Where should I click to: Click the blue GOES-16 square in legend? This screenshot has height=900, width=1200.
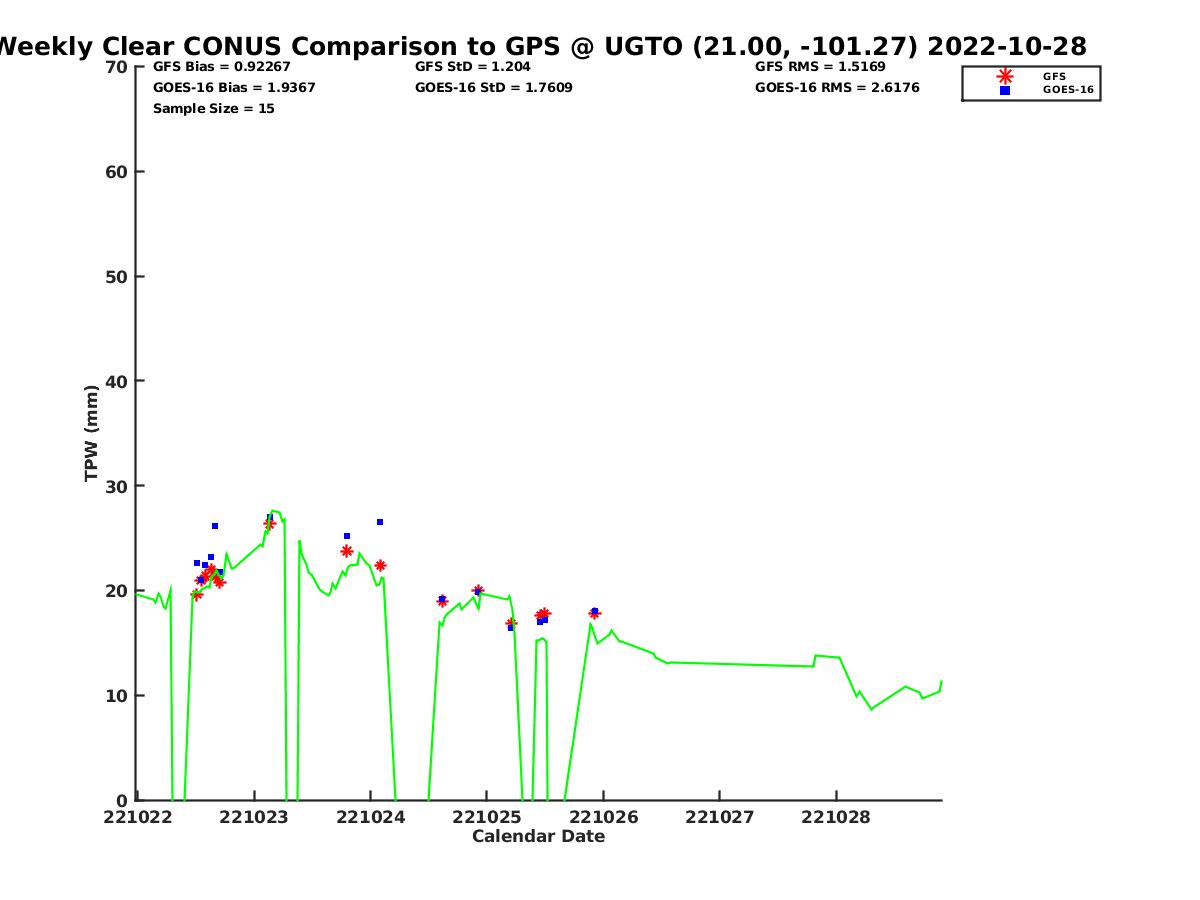[x=1005, y=90]
